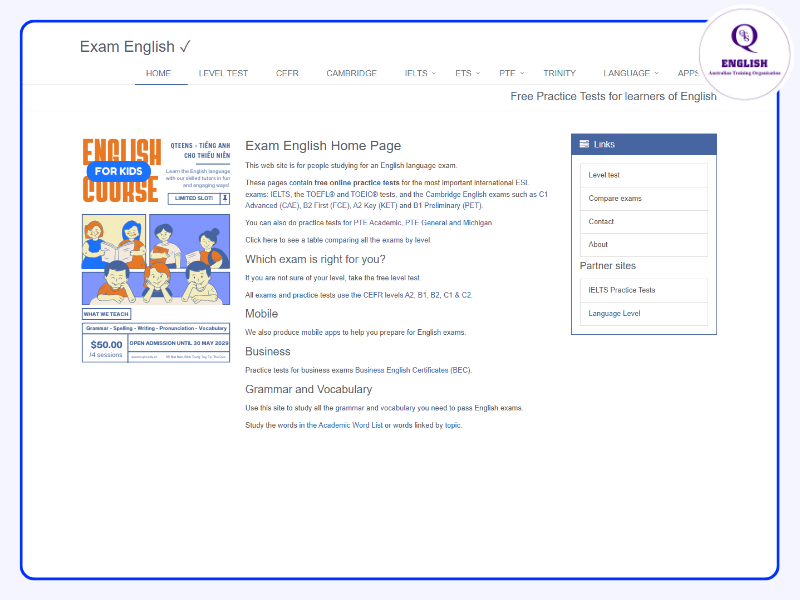Open the Academic Word List link

coord(351,426)
